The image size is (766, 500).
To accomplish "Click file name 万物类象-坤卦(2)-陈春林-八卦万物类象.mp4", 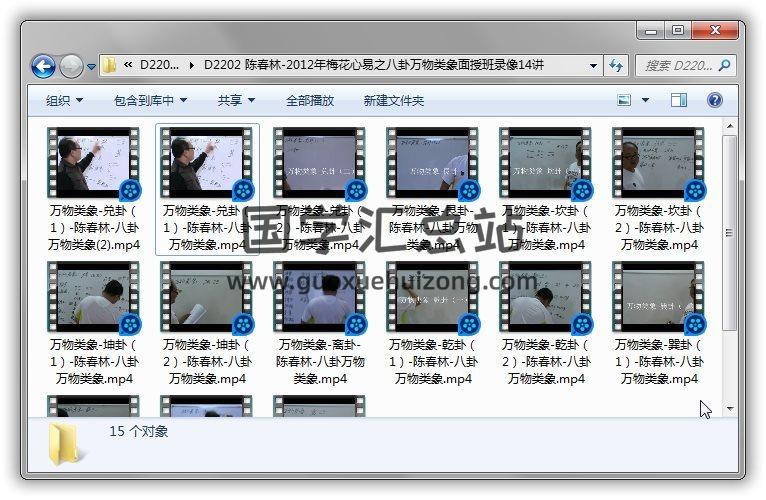I will click(x=207, y=362).
